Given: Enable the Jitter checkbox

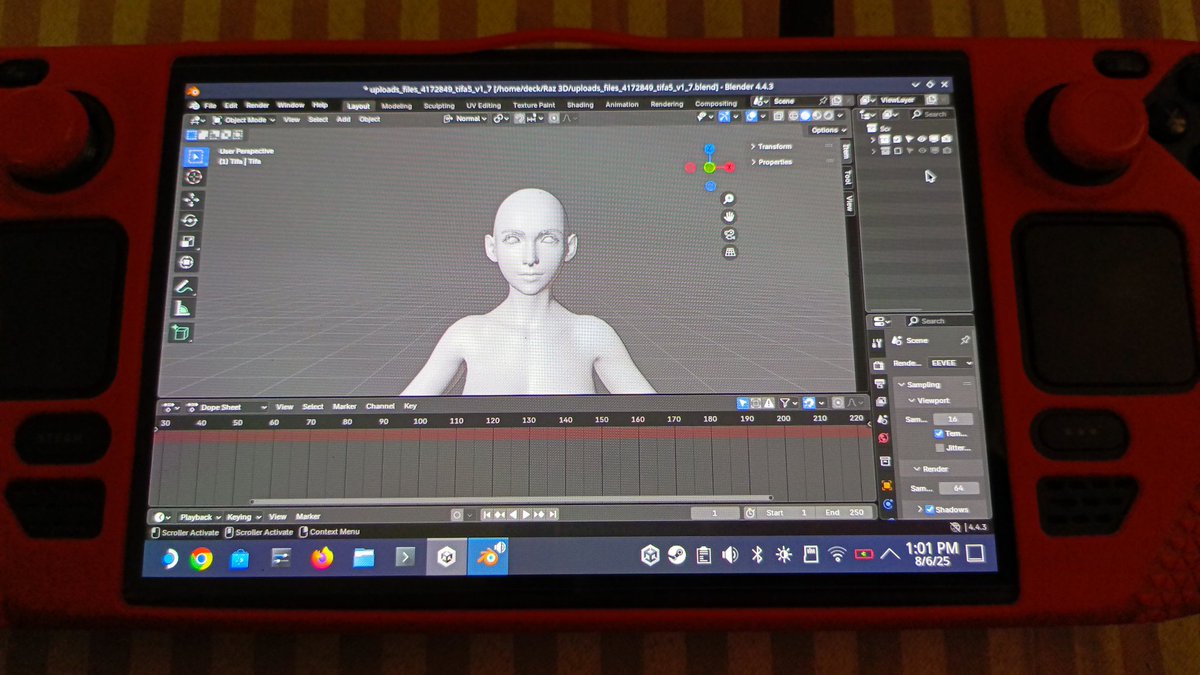Looking at the screenshot, I should tap(939, 448).
